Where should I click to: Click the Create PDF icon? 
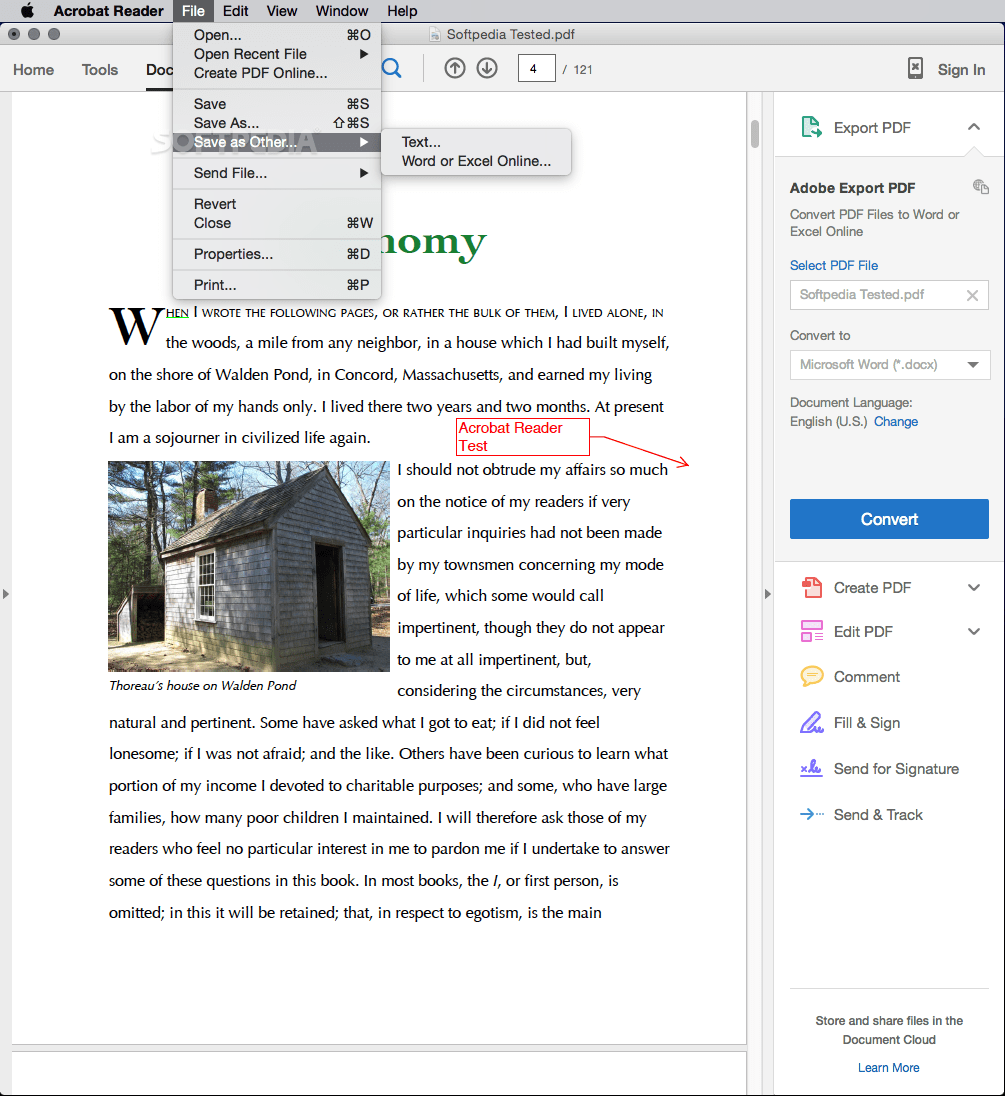pos(811,588)
